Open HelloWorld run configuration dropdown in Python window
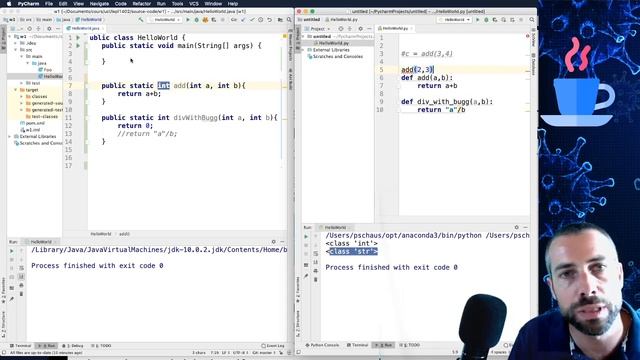The image size is (640, 360). pos(454,20)
